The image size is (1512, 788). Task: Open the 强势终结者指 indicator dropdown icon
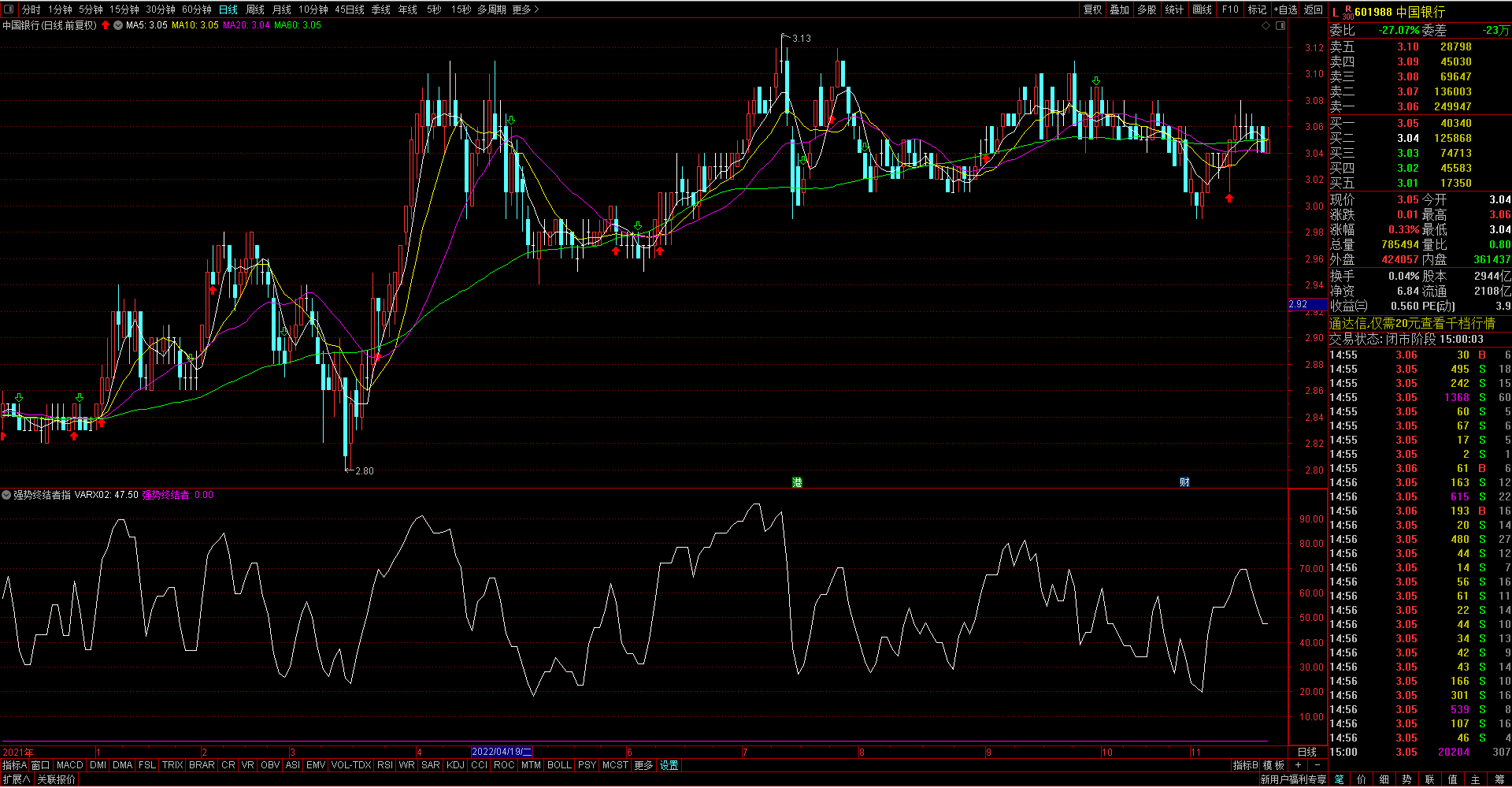coord(6,495)
